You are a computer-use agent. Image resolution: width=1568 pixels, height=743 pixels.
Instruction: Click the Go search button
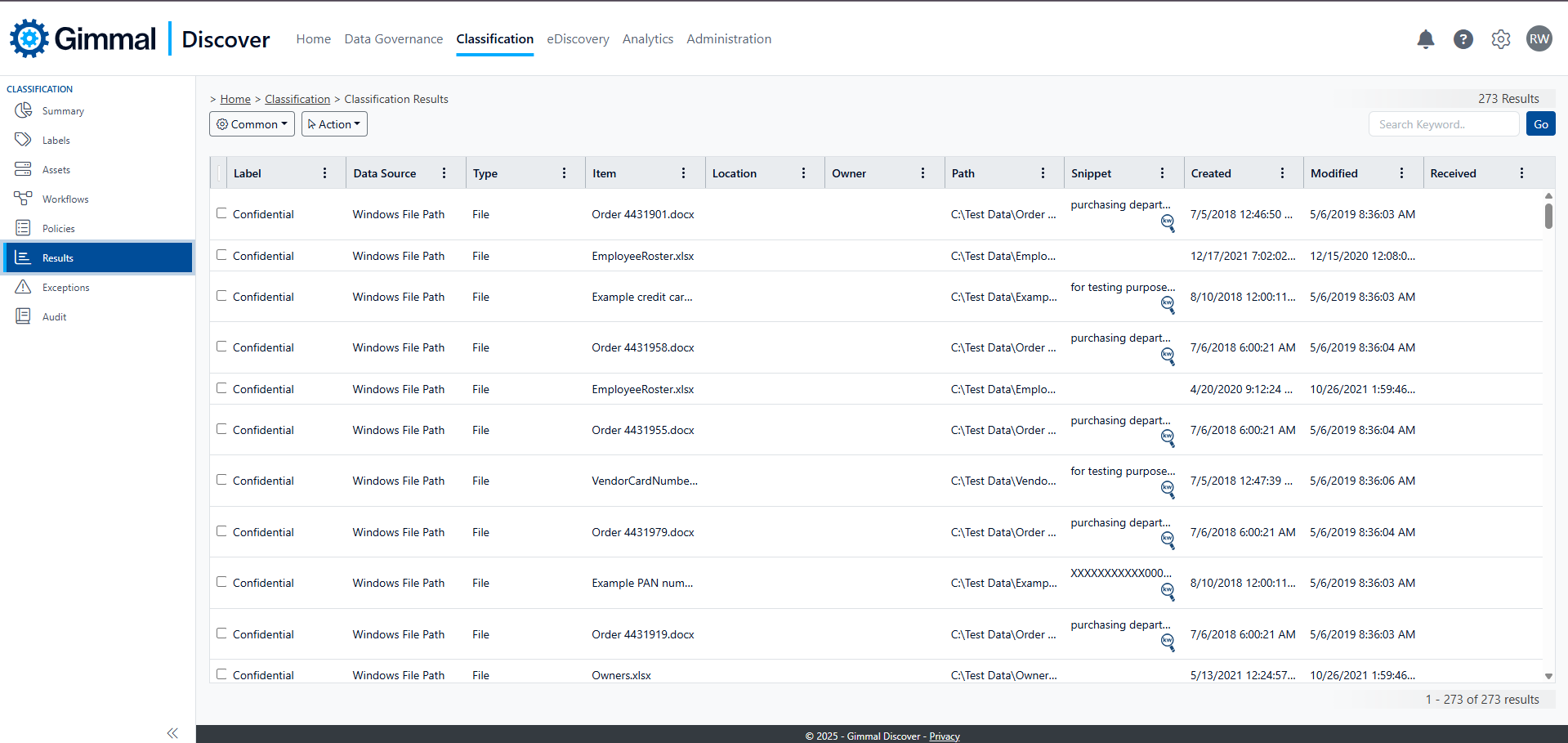1540,124
